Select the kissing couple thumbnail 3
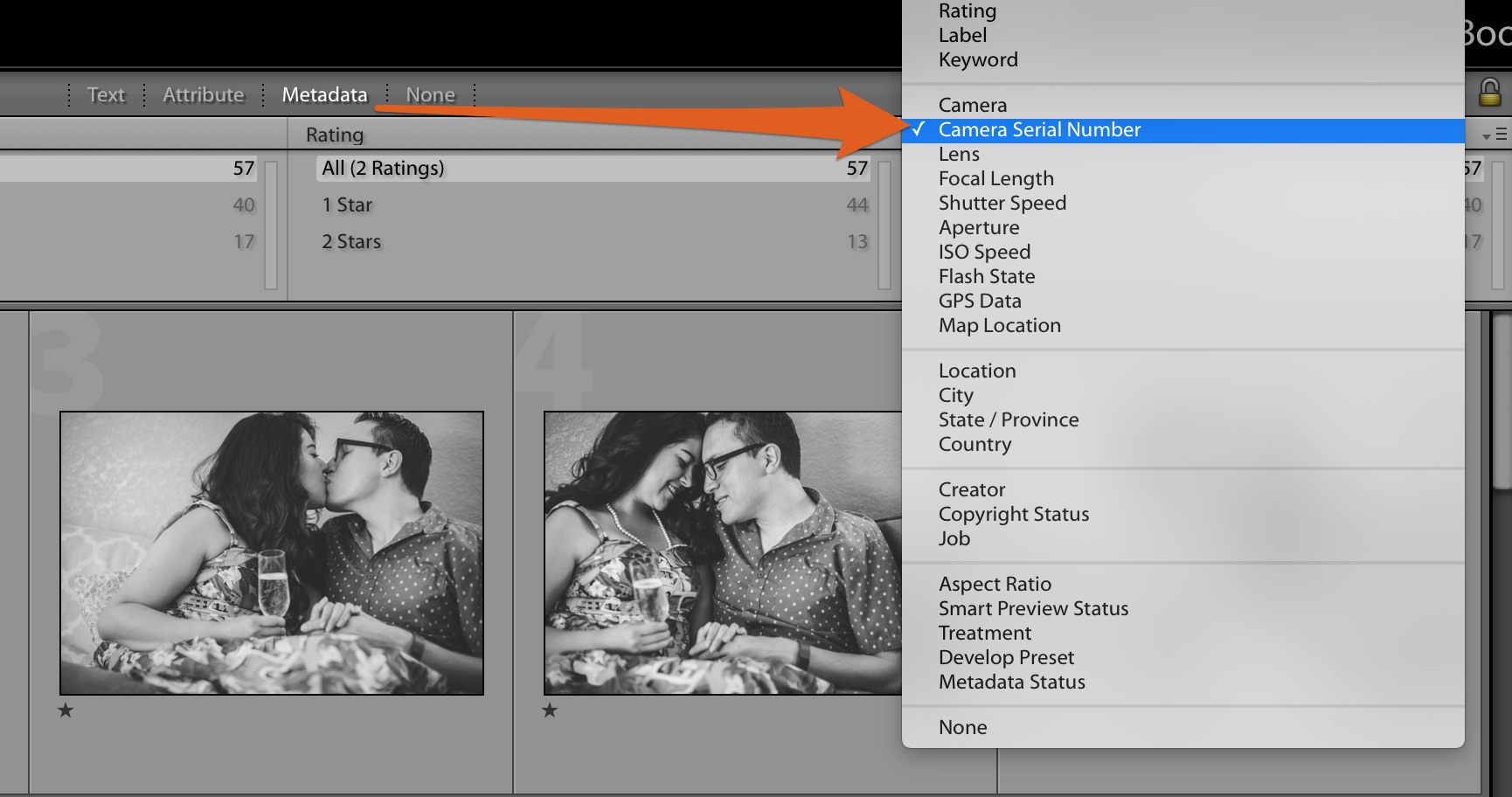This screenshot has width=1512, height=797. click(x=272, y=553)
